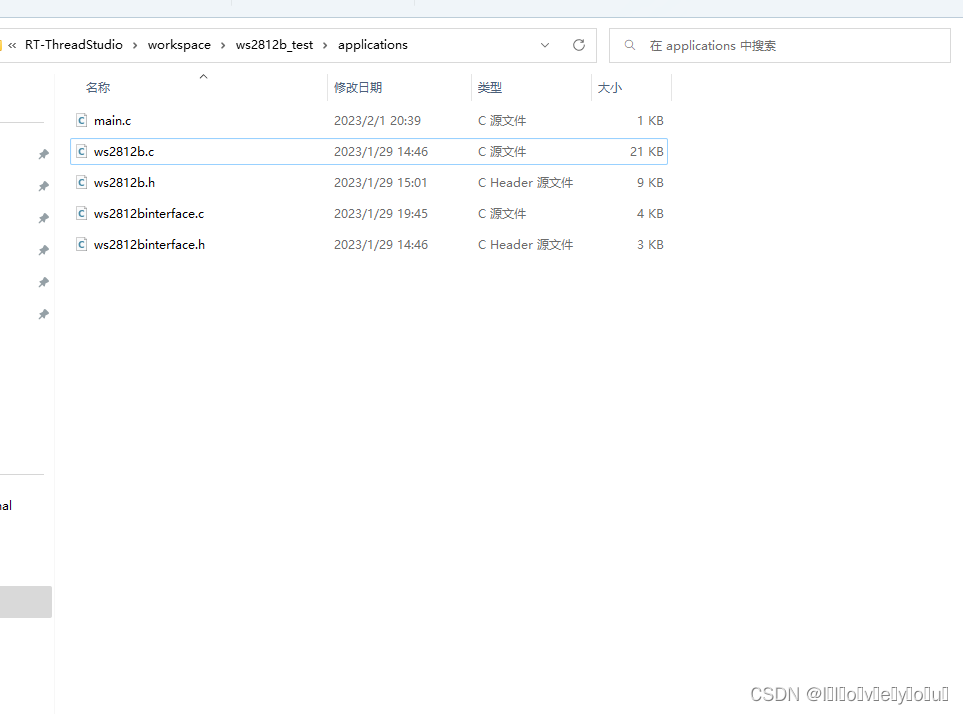The height and width of the screenshot is (714, 963).
Task: Open RT-ThreadStudio from the breadcrumb
Action: tap(75, 44)
